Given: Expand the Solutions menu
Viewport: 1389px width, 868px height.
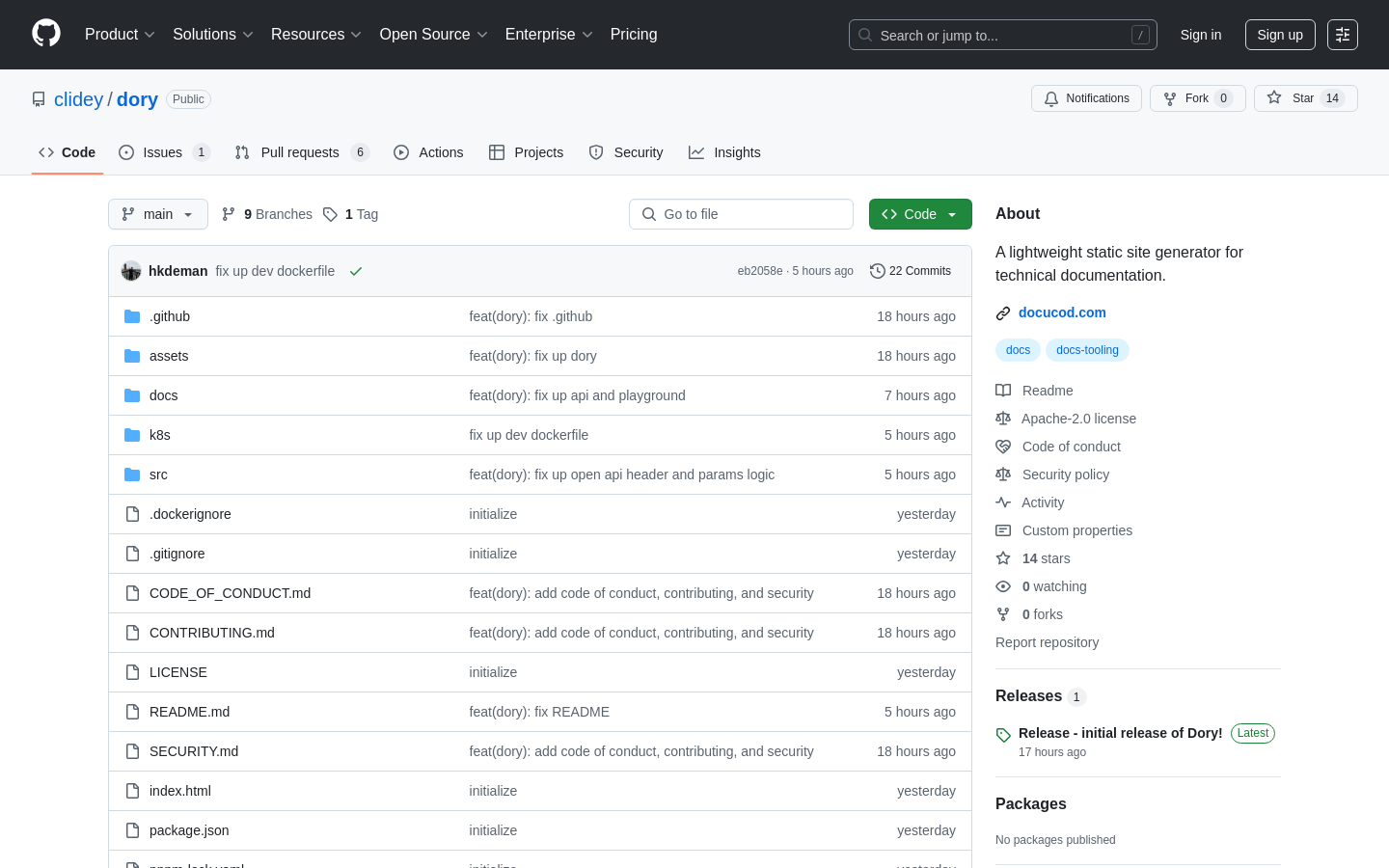Looking at the screenshot, I should (213, 35).
